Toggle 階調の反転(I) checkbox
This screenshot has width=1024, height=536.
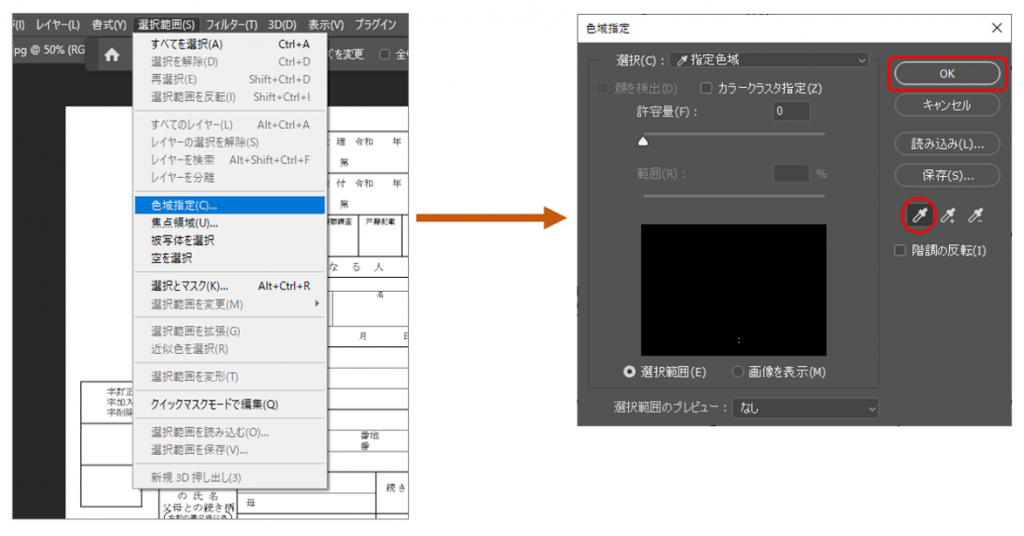900,250
